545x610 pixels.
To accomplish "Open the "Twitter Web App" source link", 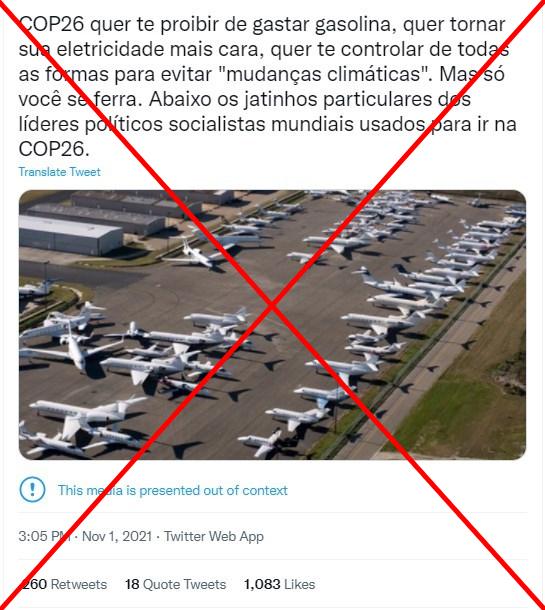I will click(x=214, y=536).
